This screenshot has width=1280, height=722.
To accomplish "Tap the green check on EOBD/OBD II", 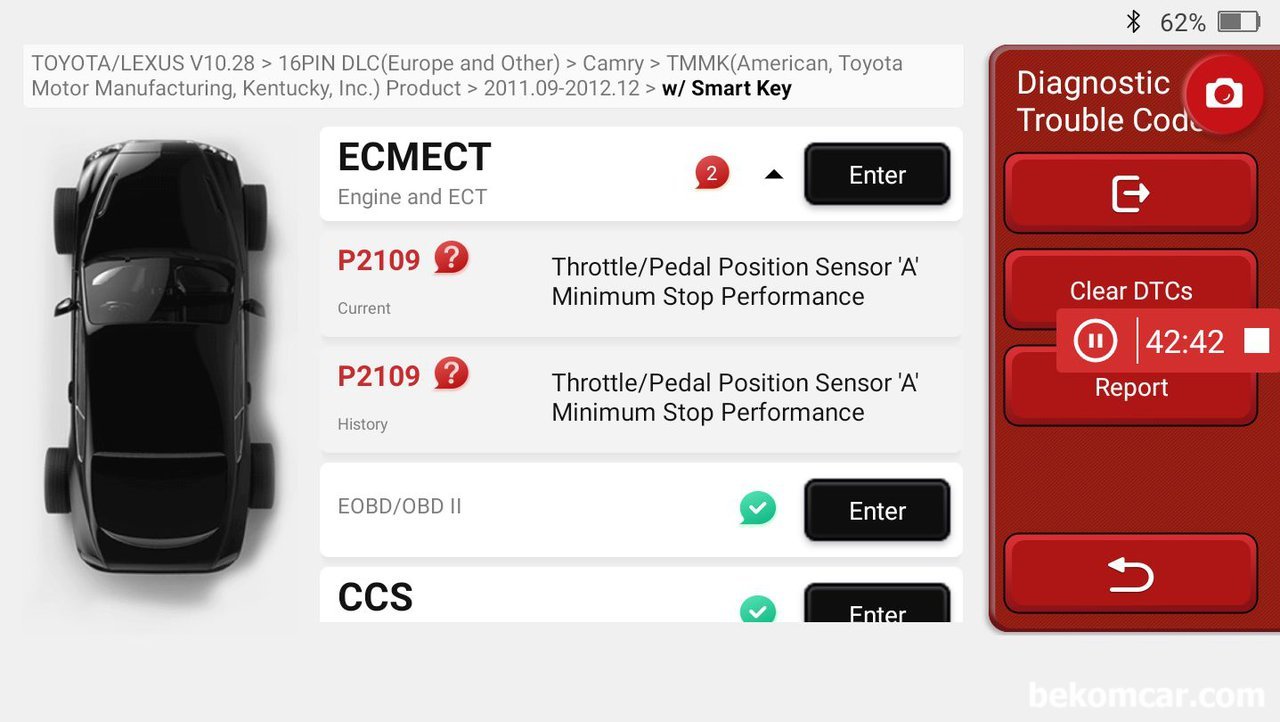I will 757,509.
